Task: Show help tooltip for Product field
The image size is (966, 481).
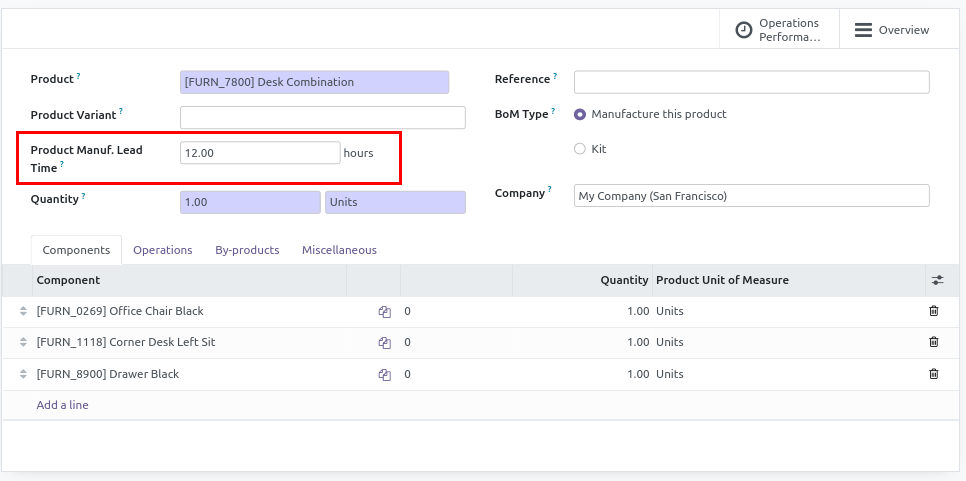Action: 78,75
